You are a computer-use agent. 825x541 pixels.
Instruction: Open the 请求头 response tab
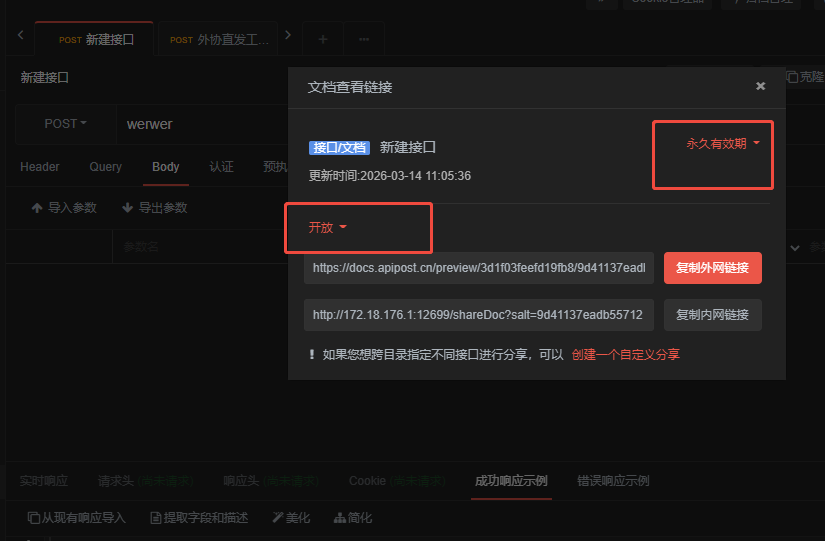pyautogui.click(x=145, y=481)
